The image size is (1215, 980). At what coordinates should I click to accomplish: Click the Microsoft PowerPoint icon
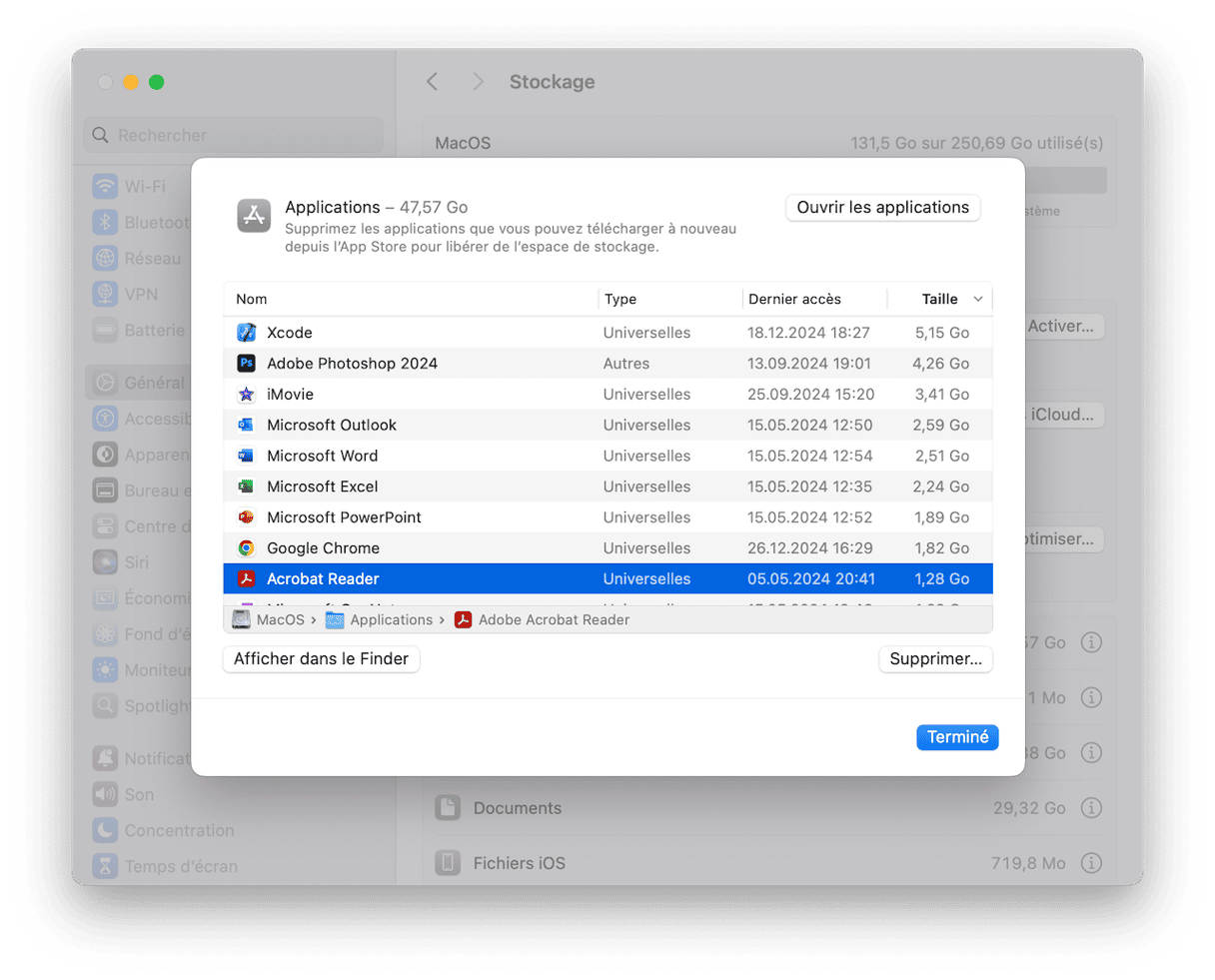pos(246,517)
